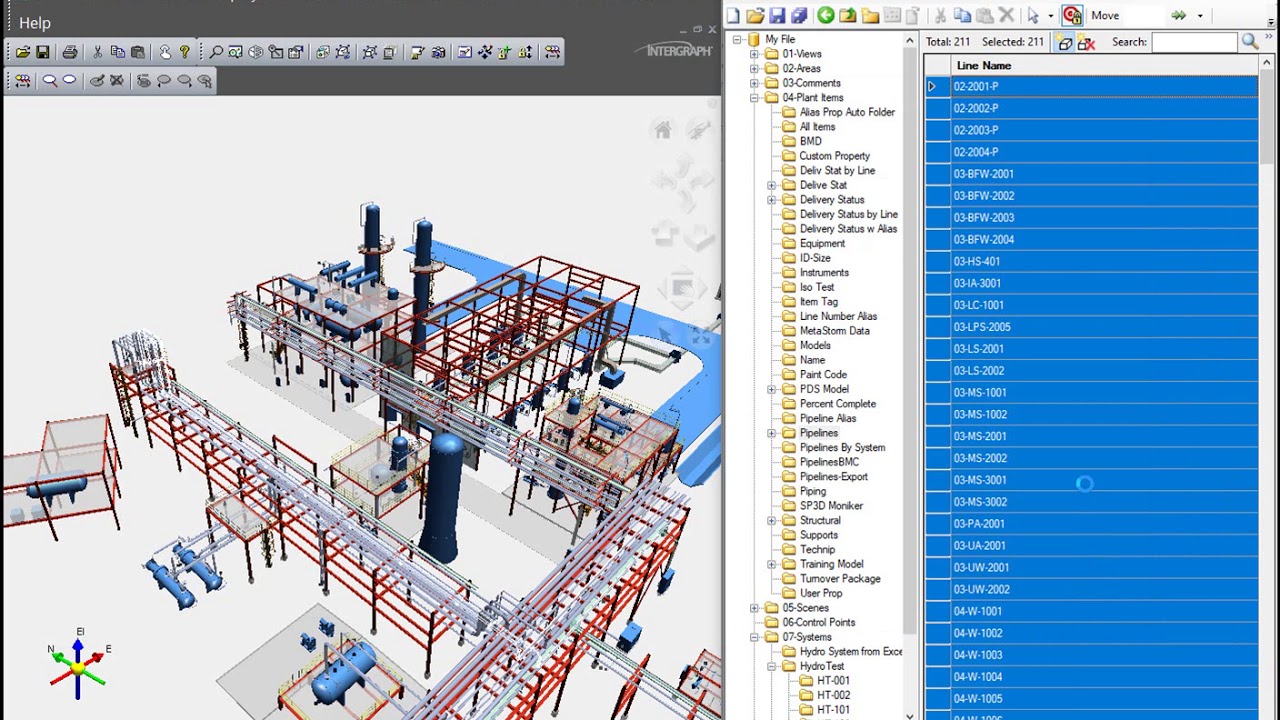Click the green double-arrow Move icon

coord(1179,15)
